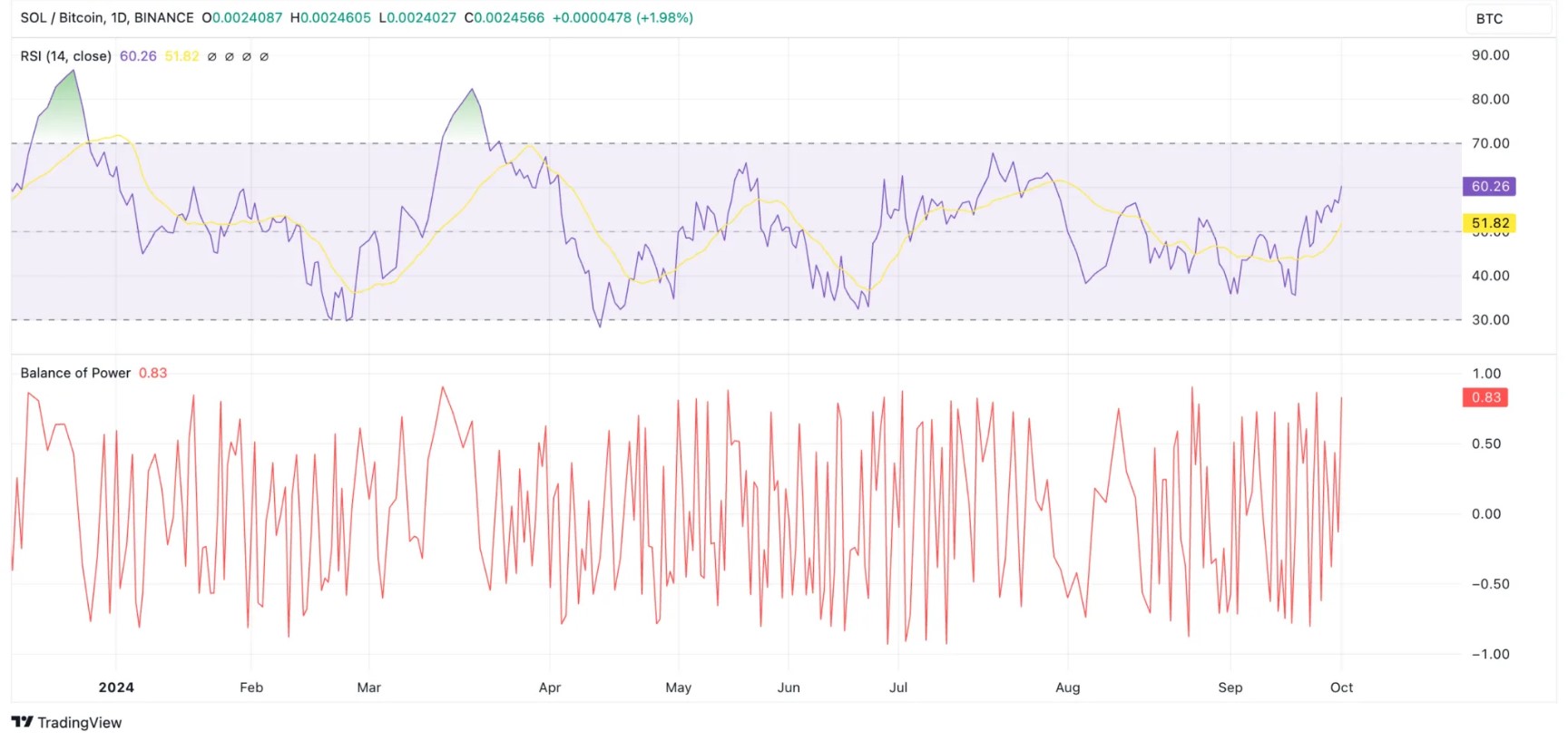Open the SOL / Bitcoin symbol title
This screenshot has width=1568, height=741.
pyautogui.click(x=106, y=17)
